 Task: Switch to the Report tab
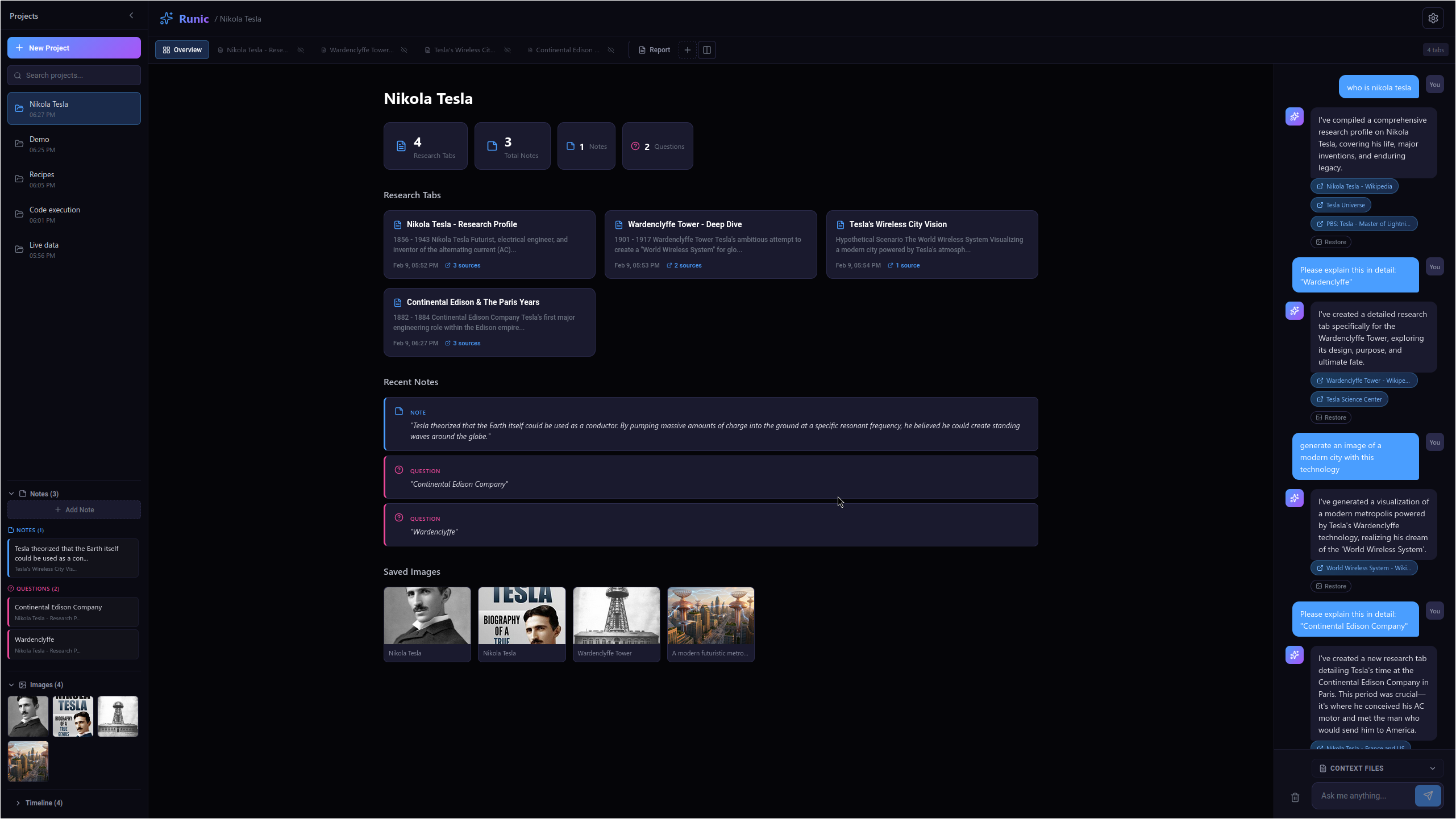tap(654, 50)
